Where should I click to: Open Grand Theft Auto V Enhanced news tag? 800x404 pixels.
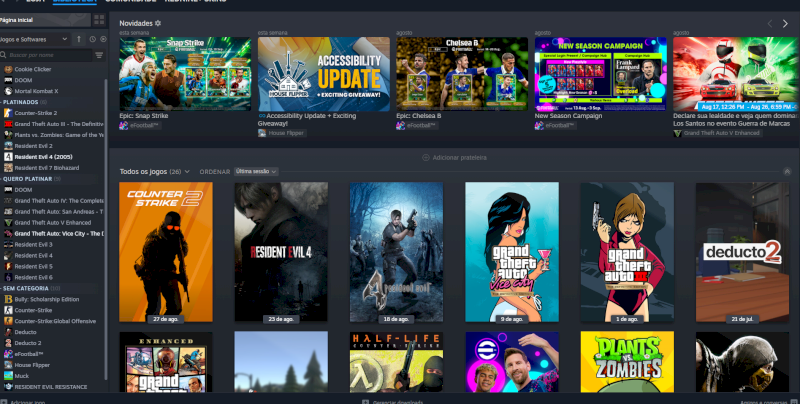[x=718, y=133]
